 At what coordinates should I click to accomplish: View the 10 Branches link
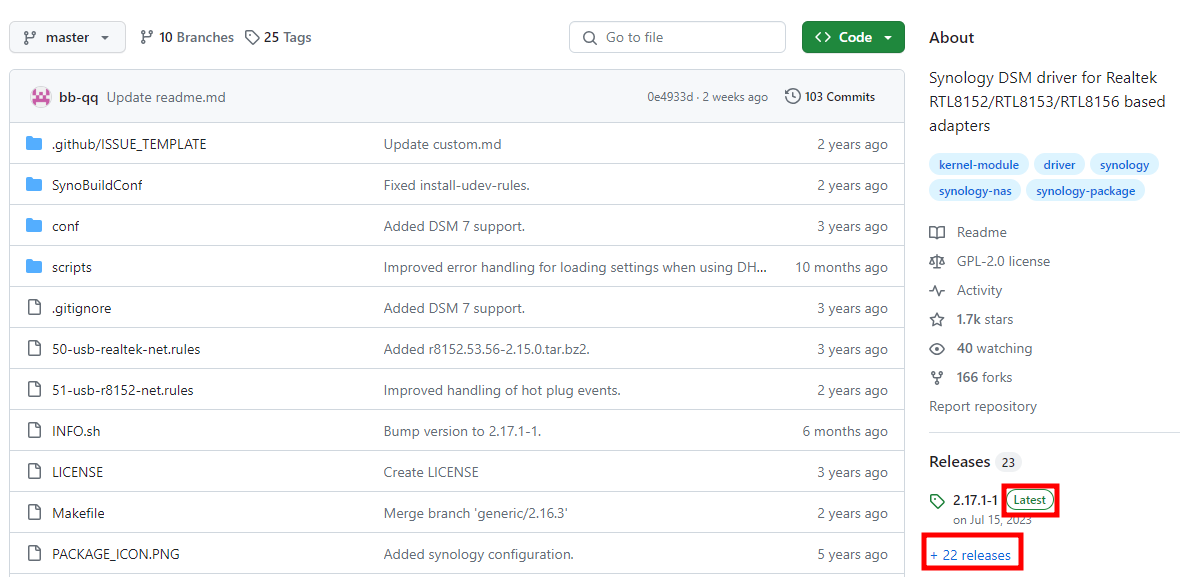click(187, 37)
